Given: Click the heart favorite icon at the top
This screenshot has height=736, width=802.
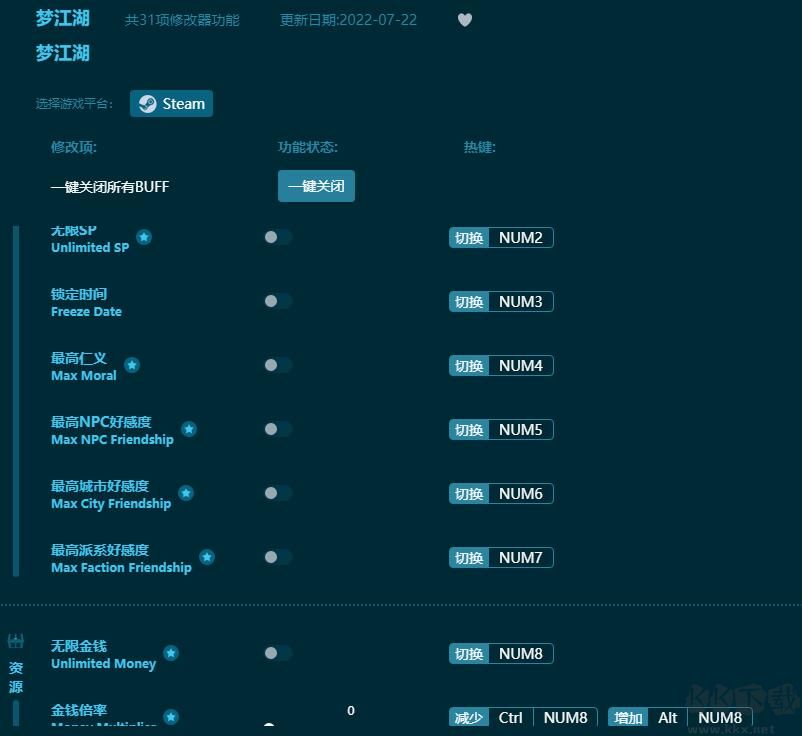Looking at the screenshot, I should (465, 19).
